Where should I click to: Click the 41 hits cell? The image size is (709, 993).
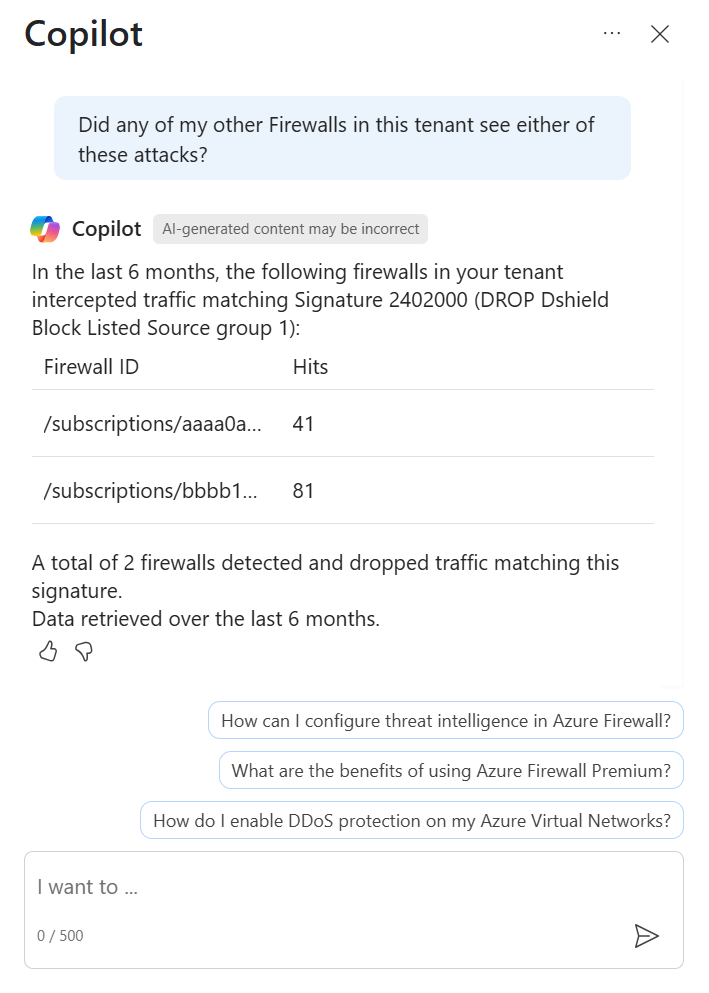pos(303,424)
